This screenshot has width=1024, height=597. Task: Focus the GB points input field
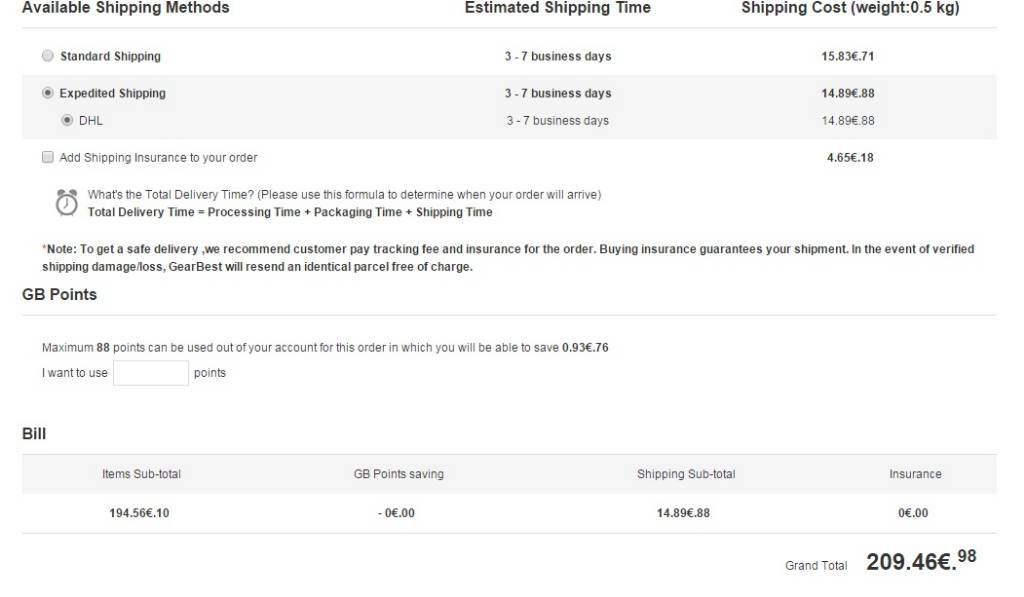[x=150, y=373]
